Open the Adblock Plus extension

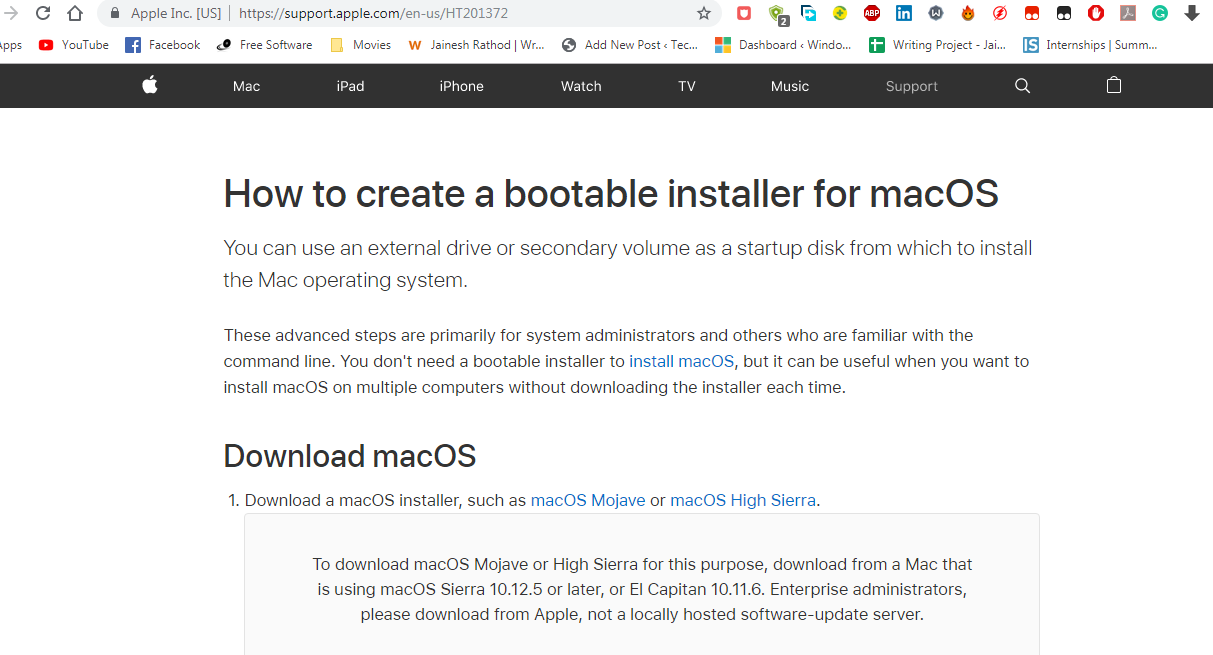pyautogui.click(x=872, y=13)
